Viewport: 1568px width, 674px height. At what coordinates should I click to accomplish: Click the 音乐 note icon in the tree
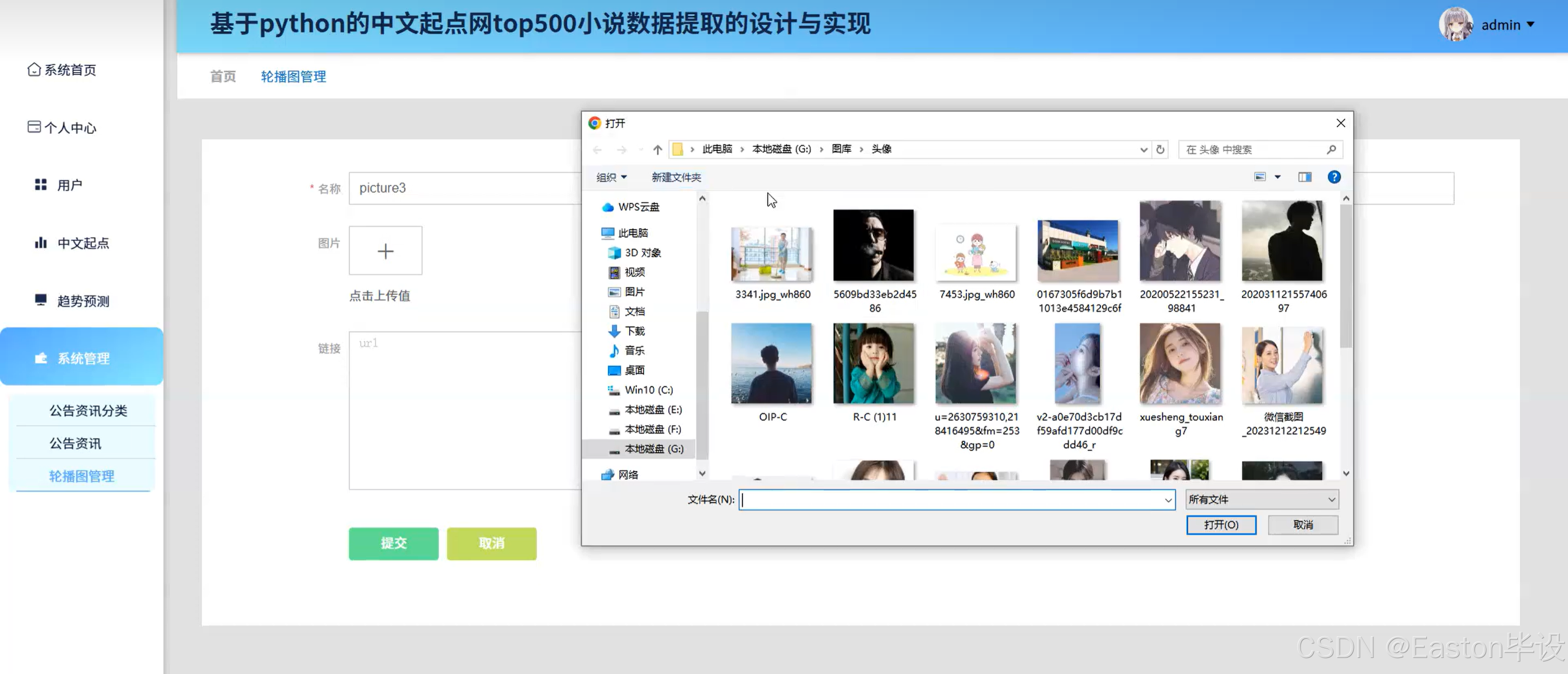614,351
